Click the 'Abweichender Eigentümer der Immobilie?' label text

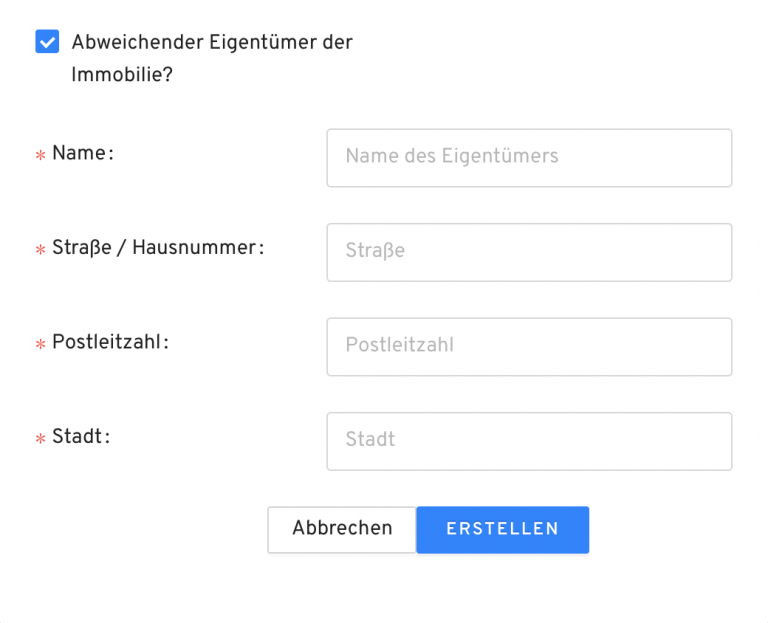point(211,43)
